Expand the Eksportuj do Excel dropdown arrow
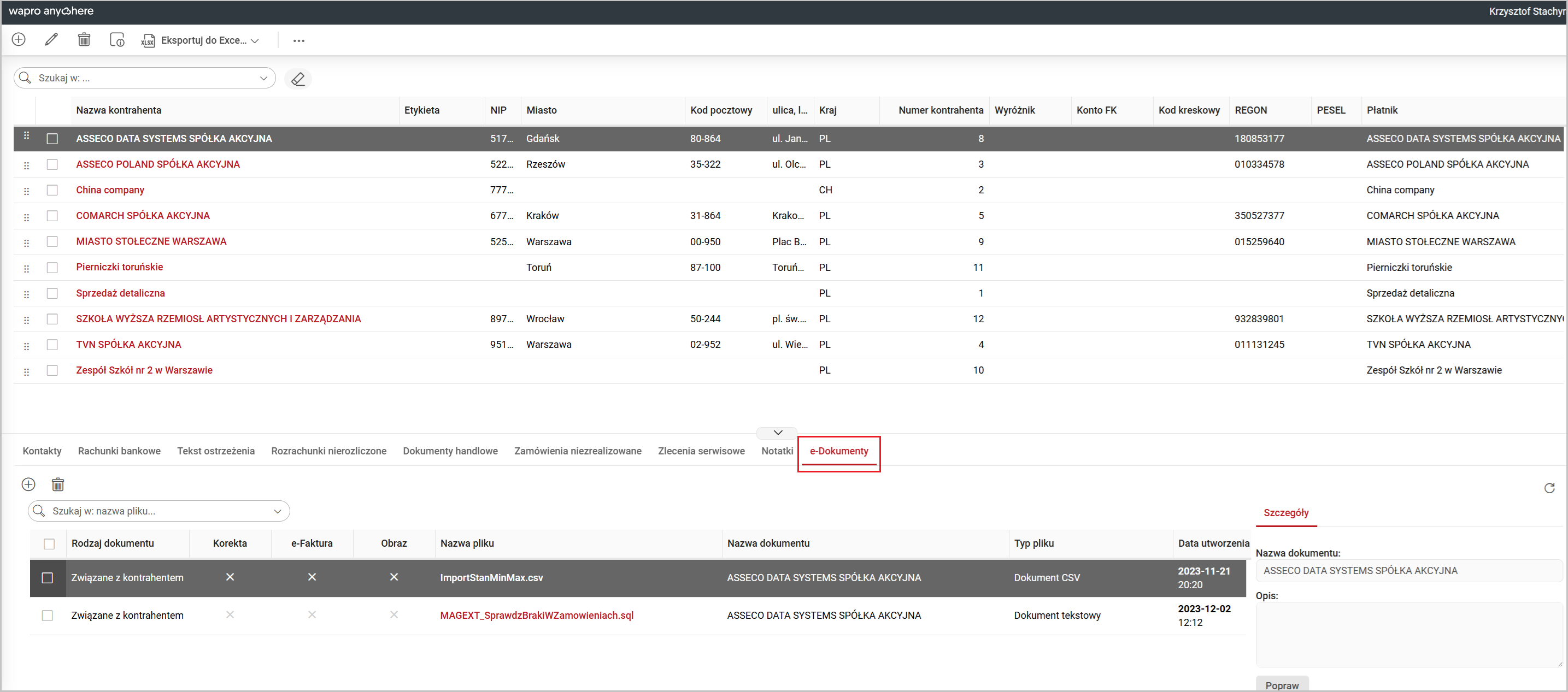The width and height of the screenshot is (1568, 692). (255, 41)
